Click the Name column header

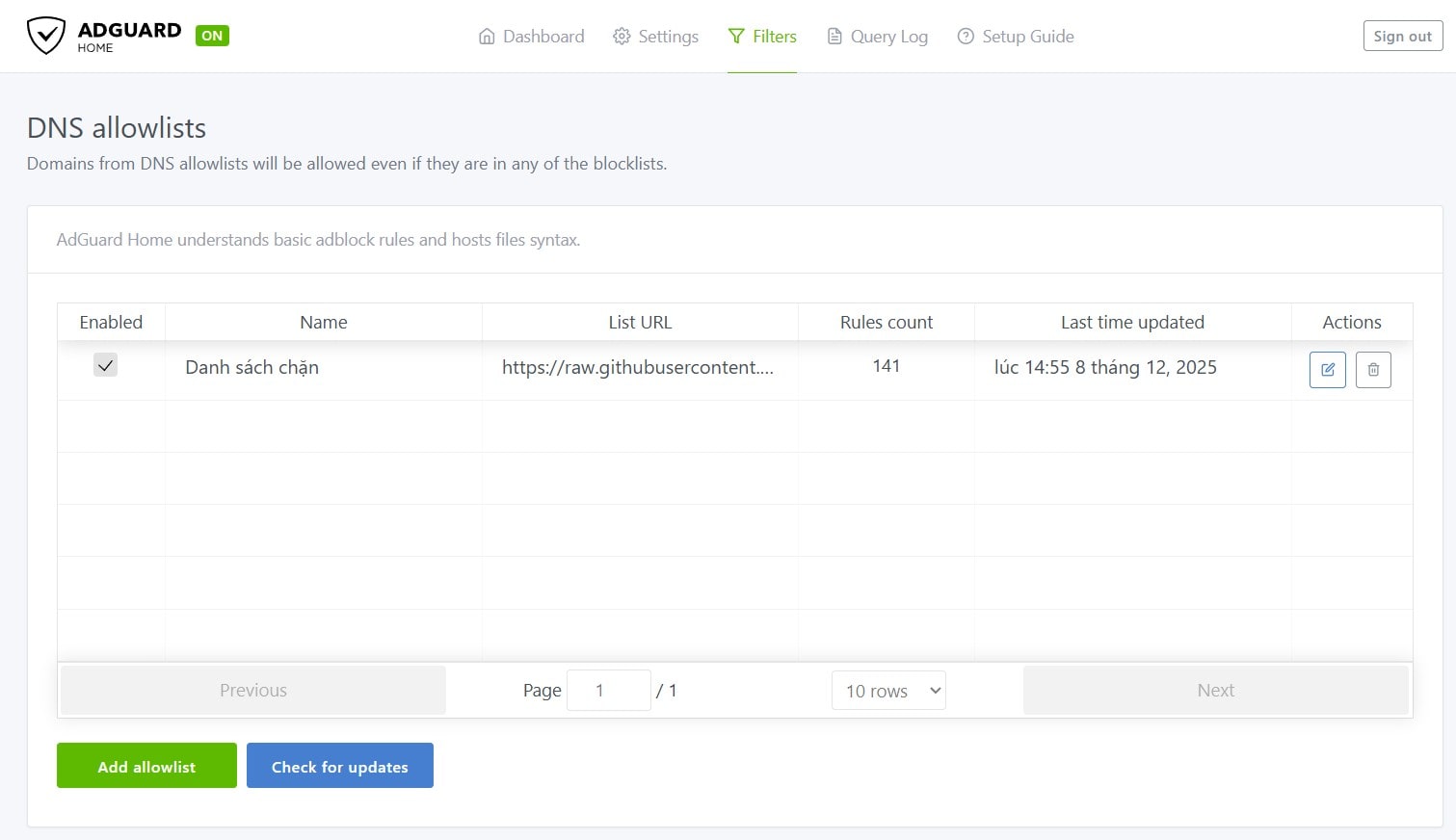click(x=323, y=323)
